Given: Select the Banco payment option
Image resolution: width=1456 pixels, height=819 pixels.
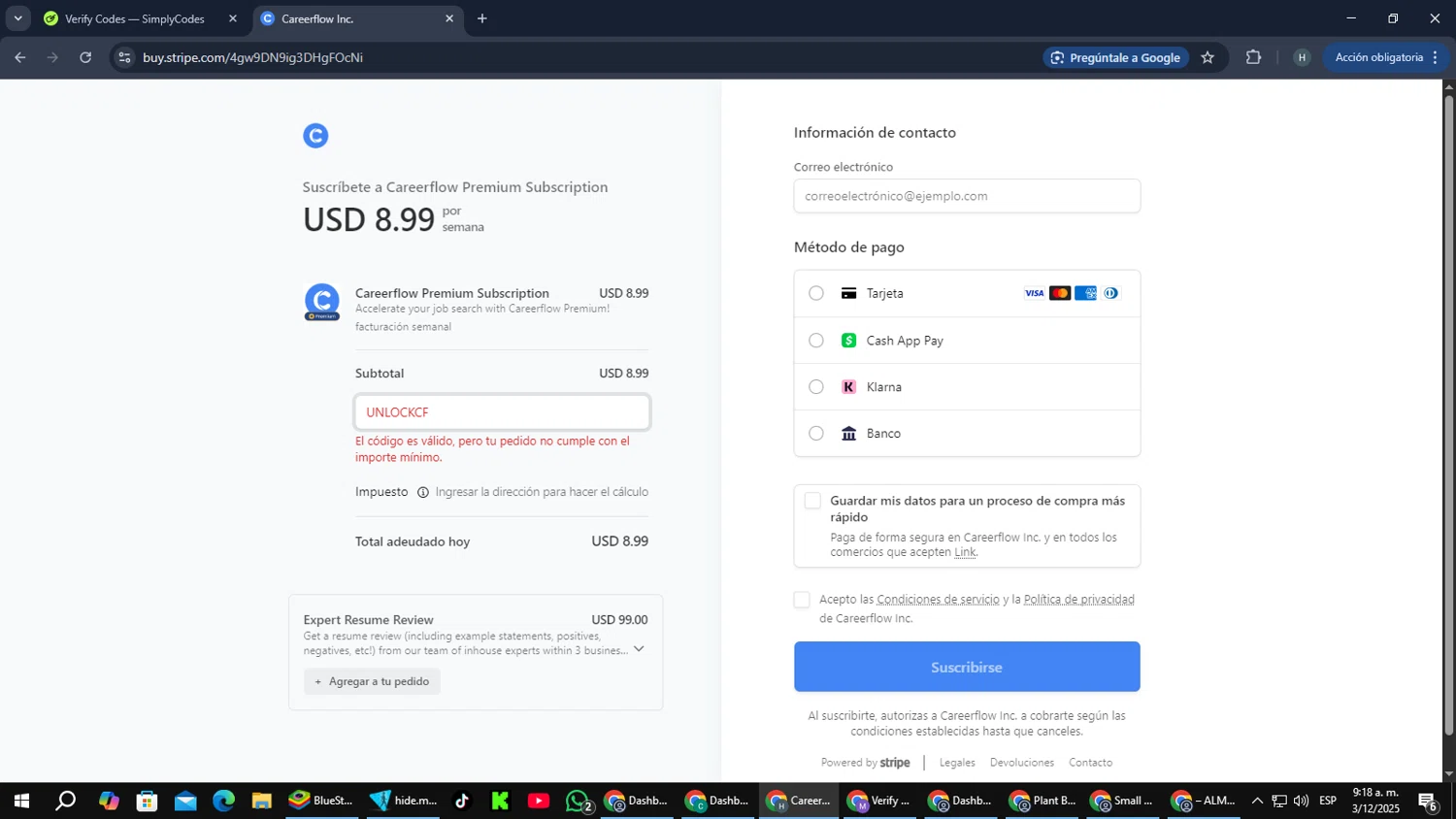Looking at the screenshot, I should tap(816, 434).
